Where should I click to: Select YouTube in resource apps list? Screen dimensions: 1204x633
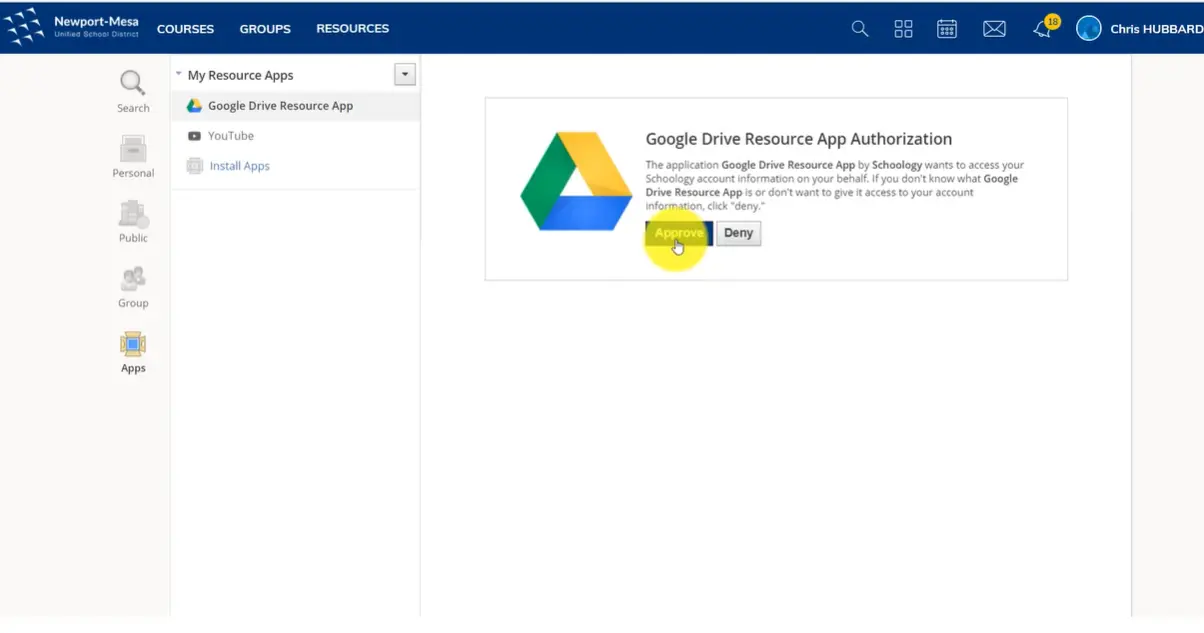tap(230, 136)
